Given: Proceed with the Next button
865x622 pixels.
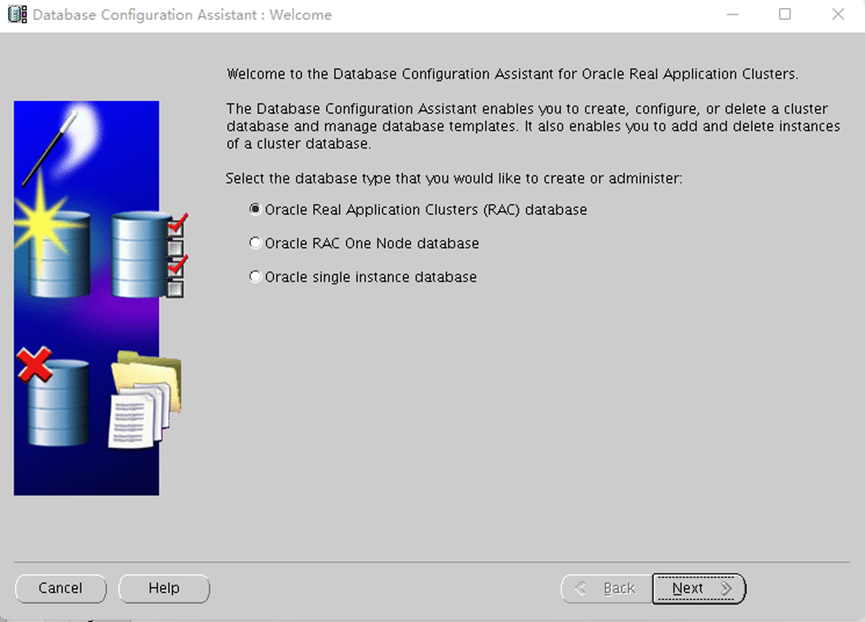Looking at the screenshot, I should pos(699,588).
